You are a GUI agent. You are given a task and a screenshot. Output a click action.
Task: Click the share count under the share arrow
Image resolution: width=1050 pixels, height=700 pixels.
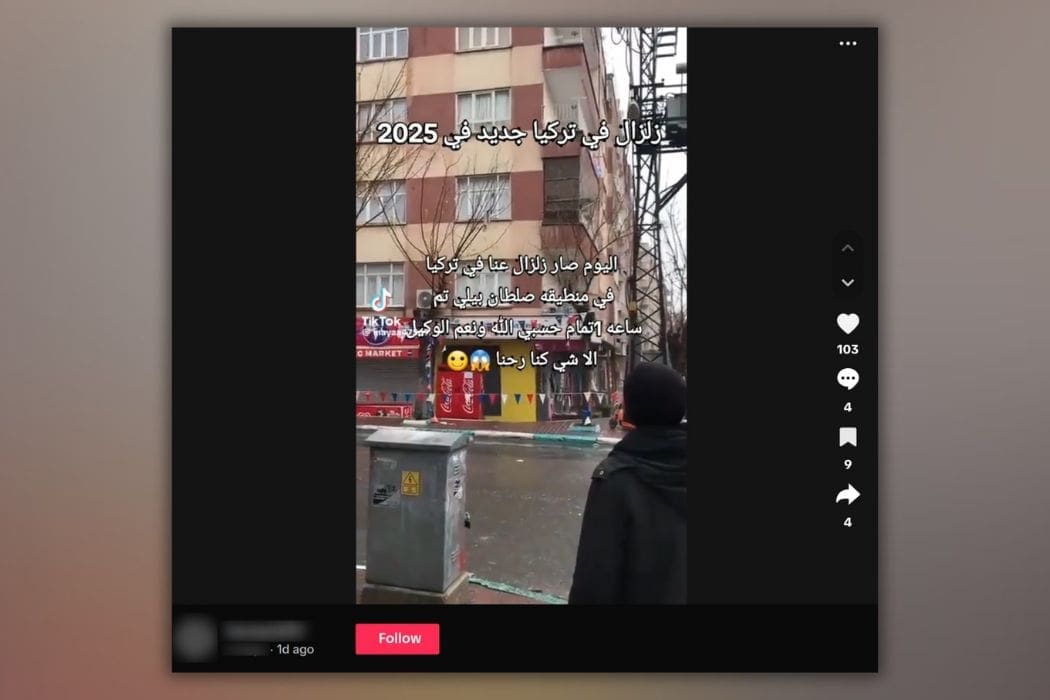point(847,522)
